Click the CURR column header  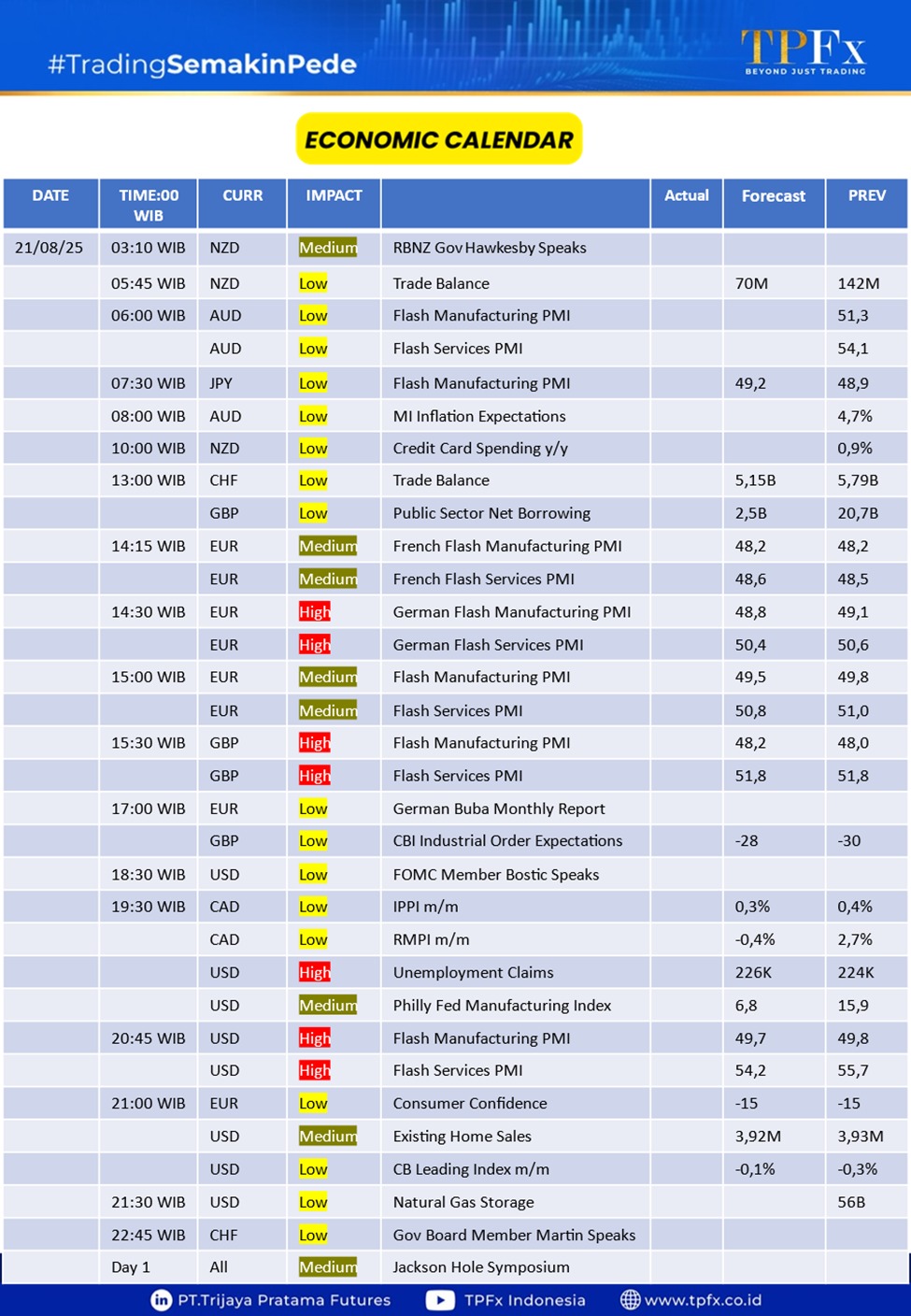coord(242,195)
